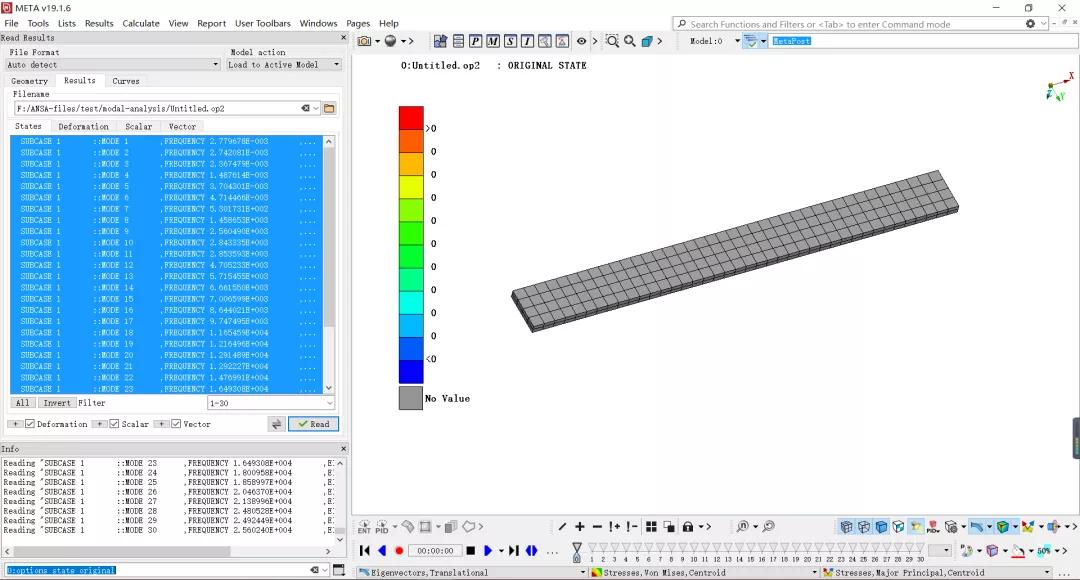
Task: Click the M toolbar button
Action: click(x=492, y=41)
